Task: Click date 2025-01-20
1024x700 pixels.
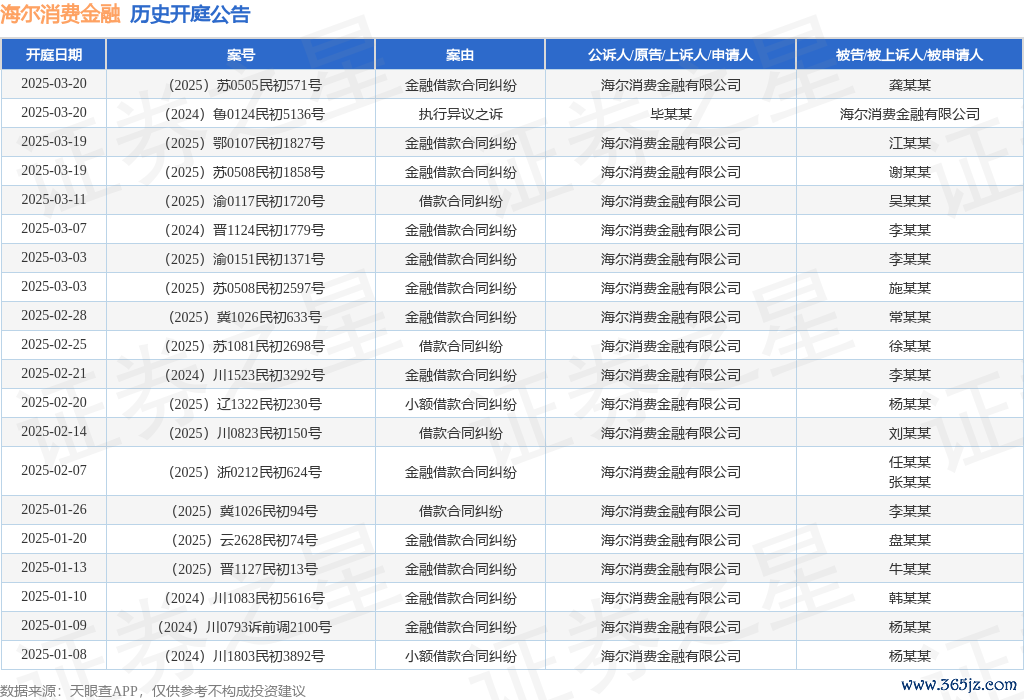Action: click(54, 539)
